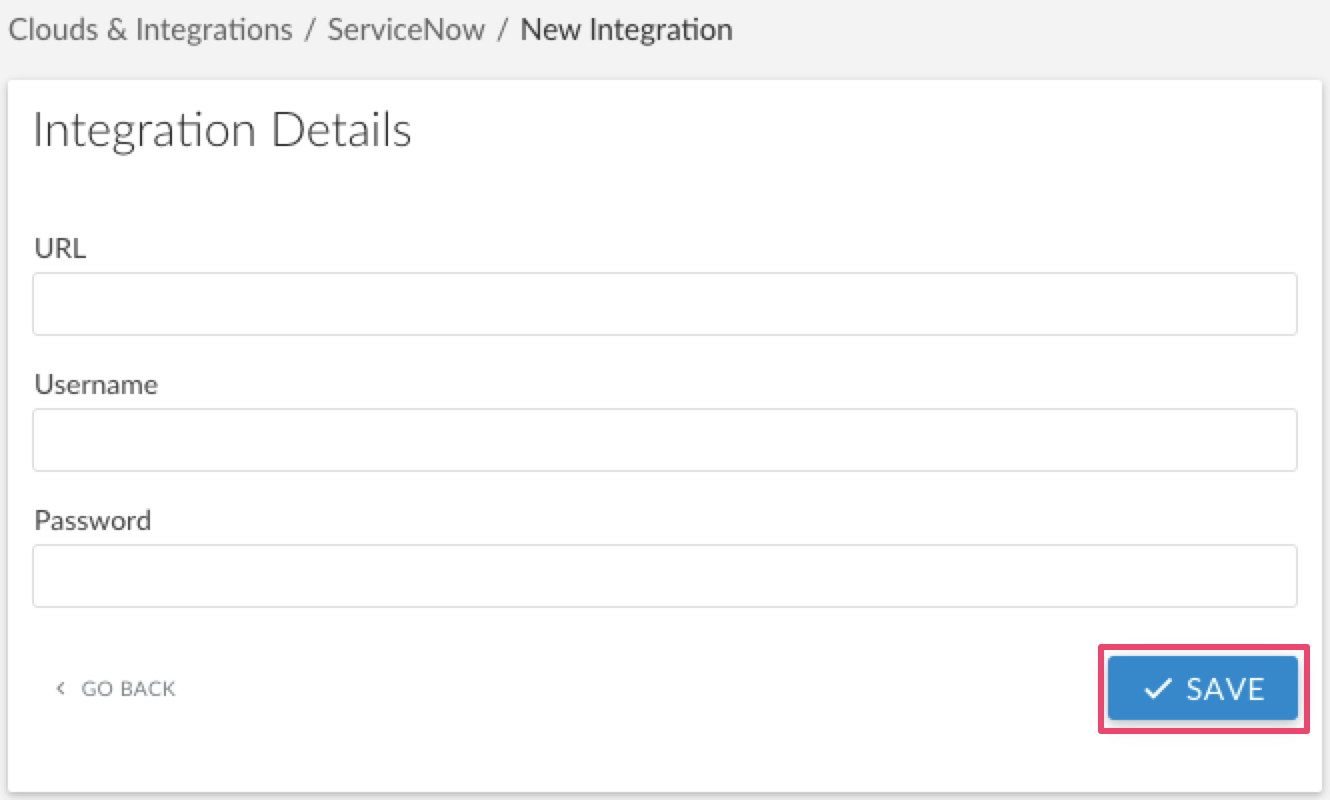This screenshot has width=1330, height=800.
Task: Click the URL field label
Action: point(60,248)
